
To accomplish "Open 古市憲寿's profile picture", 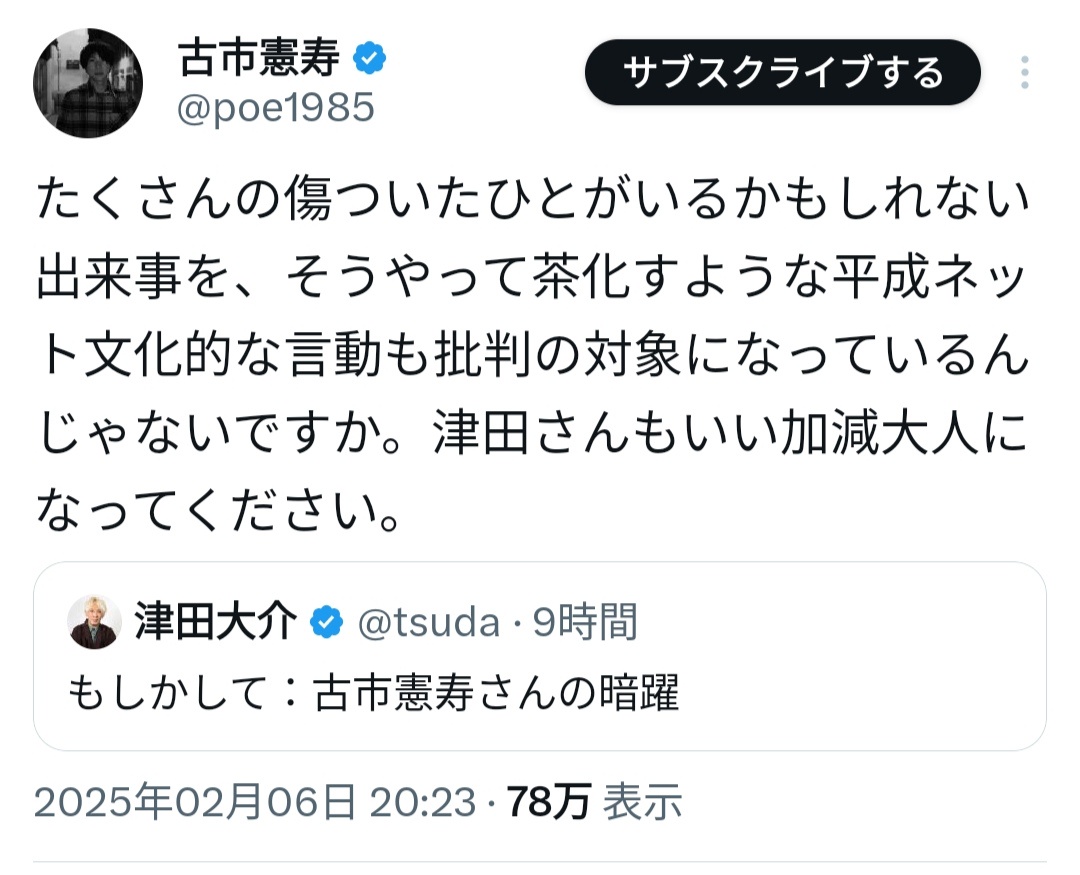I will [88, 83].
